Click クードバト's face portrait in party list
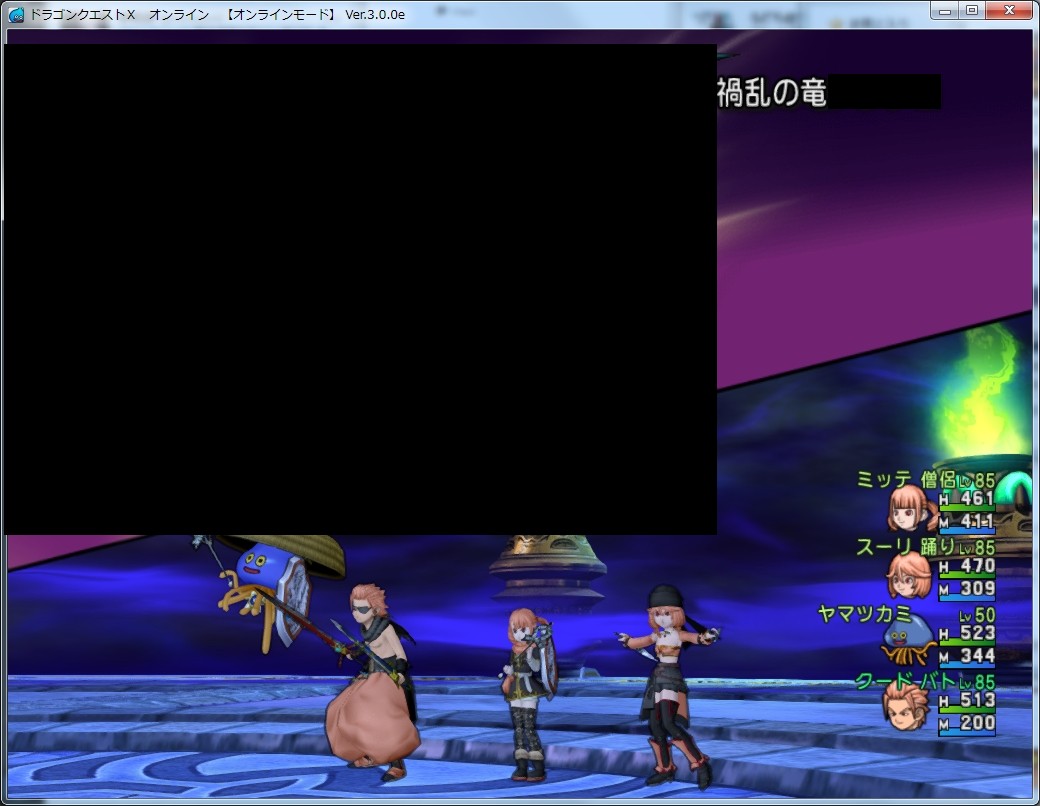Image resolution: width=1040 pixels, height=806 pixels. (906, 707)
